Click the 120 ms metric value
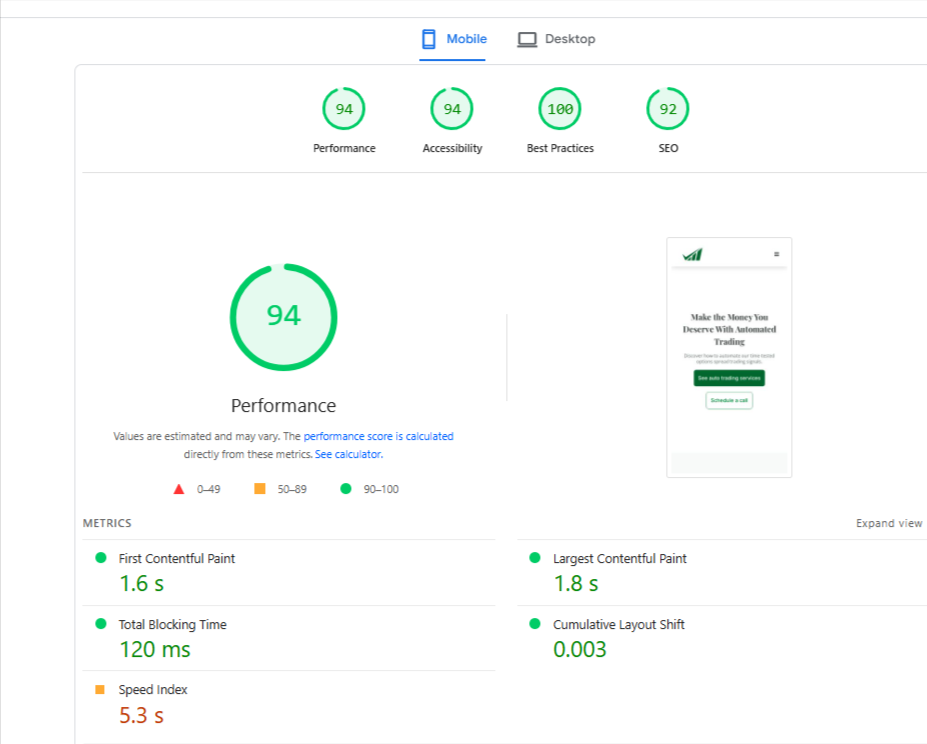The width and height of the screenshot is (927, 744). (x=155, y=649)
